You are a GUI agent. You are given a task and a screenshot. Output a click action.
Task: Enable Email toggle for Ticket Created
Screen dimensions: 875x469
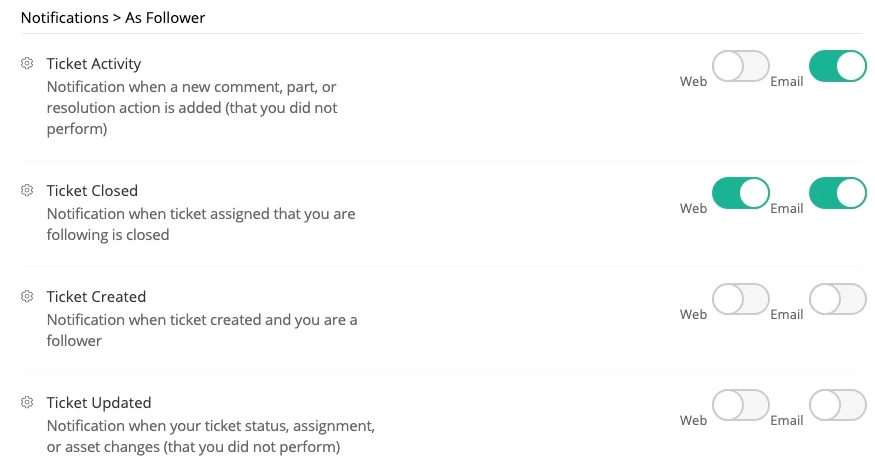(837, 299)
